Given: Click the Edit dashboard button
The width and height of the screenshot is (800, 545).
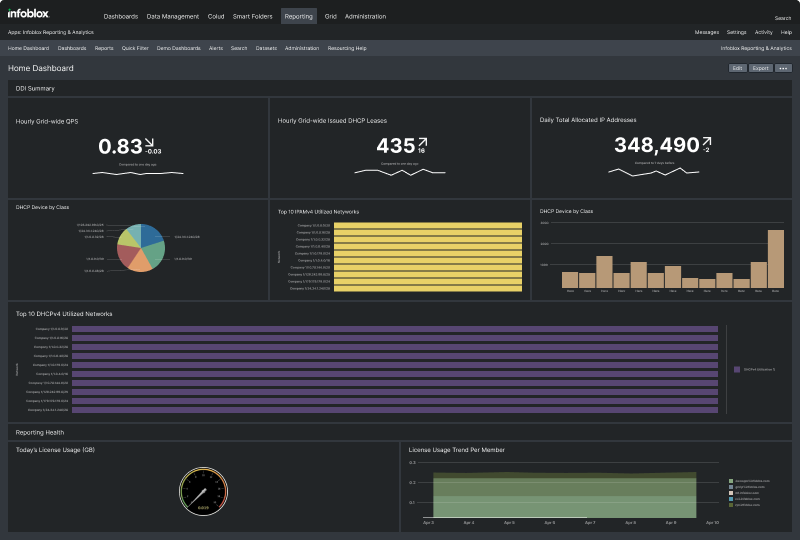Looking at the screenshot, I should point(737,68).
